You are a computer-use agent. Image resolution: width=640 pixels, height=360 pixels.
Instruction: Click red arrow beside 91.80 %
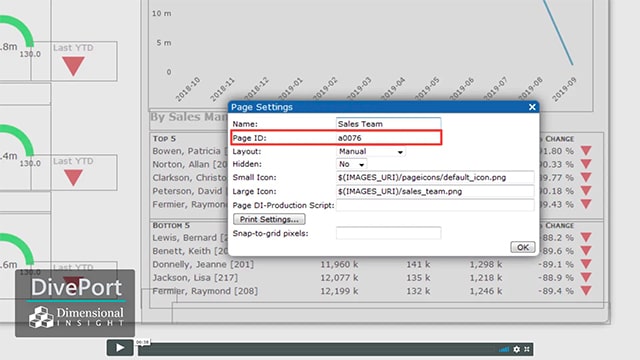[x=586, y=151]
